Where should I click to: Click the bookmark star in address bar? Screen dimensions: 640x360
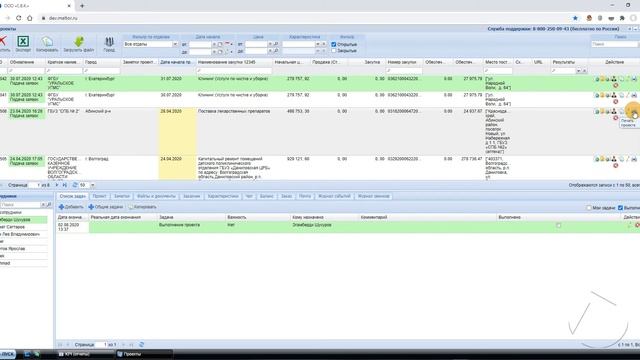pyautogui.click(x=575, y=18)
